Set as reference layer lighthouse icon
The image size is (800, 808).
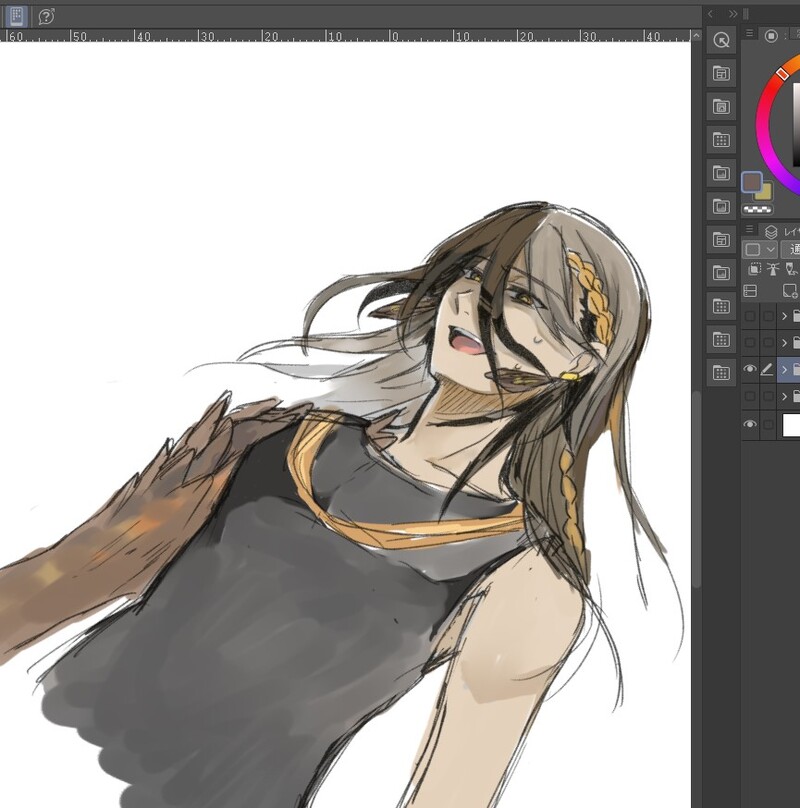(772, 269)
